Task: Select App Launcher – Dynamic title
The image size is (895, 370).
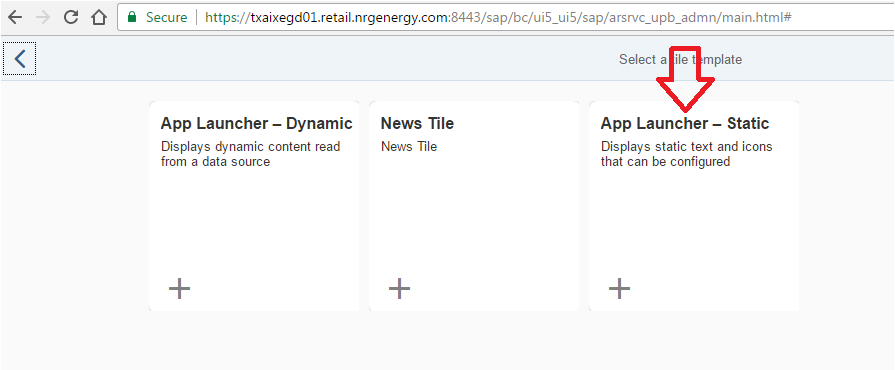Action: coord(256,123)
